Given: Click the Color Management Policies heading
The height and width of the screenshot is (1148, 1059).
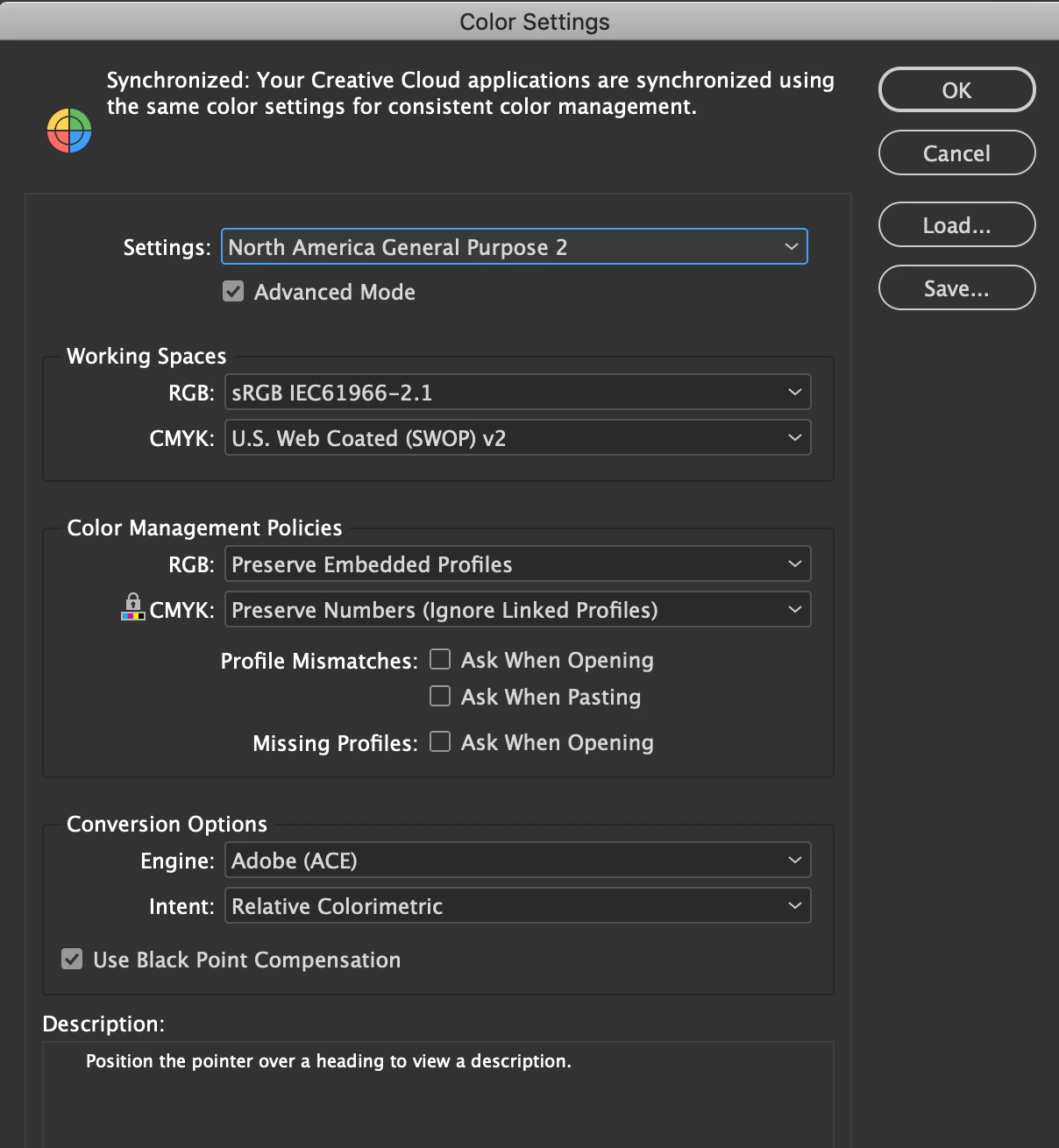Looking at the screenshot, I should pos(204,528).
